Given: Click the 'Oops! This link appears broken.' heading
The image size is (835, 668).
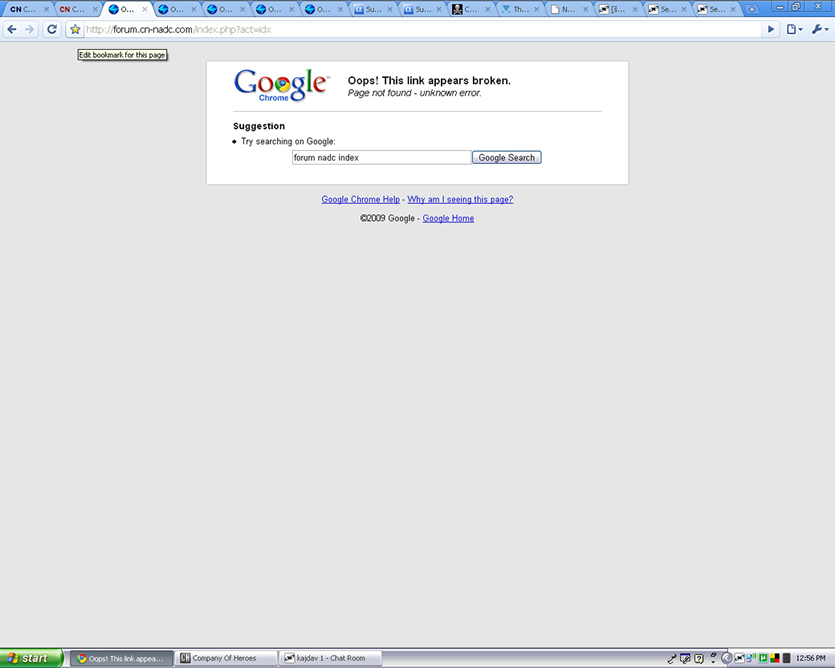Looking at the screenshot, I should 429,80.
